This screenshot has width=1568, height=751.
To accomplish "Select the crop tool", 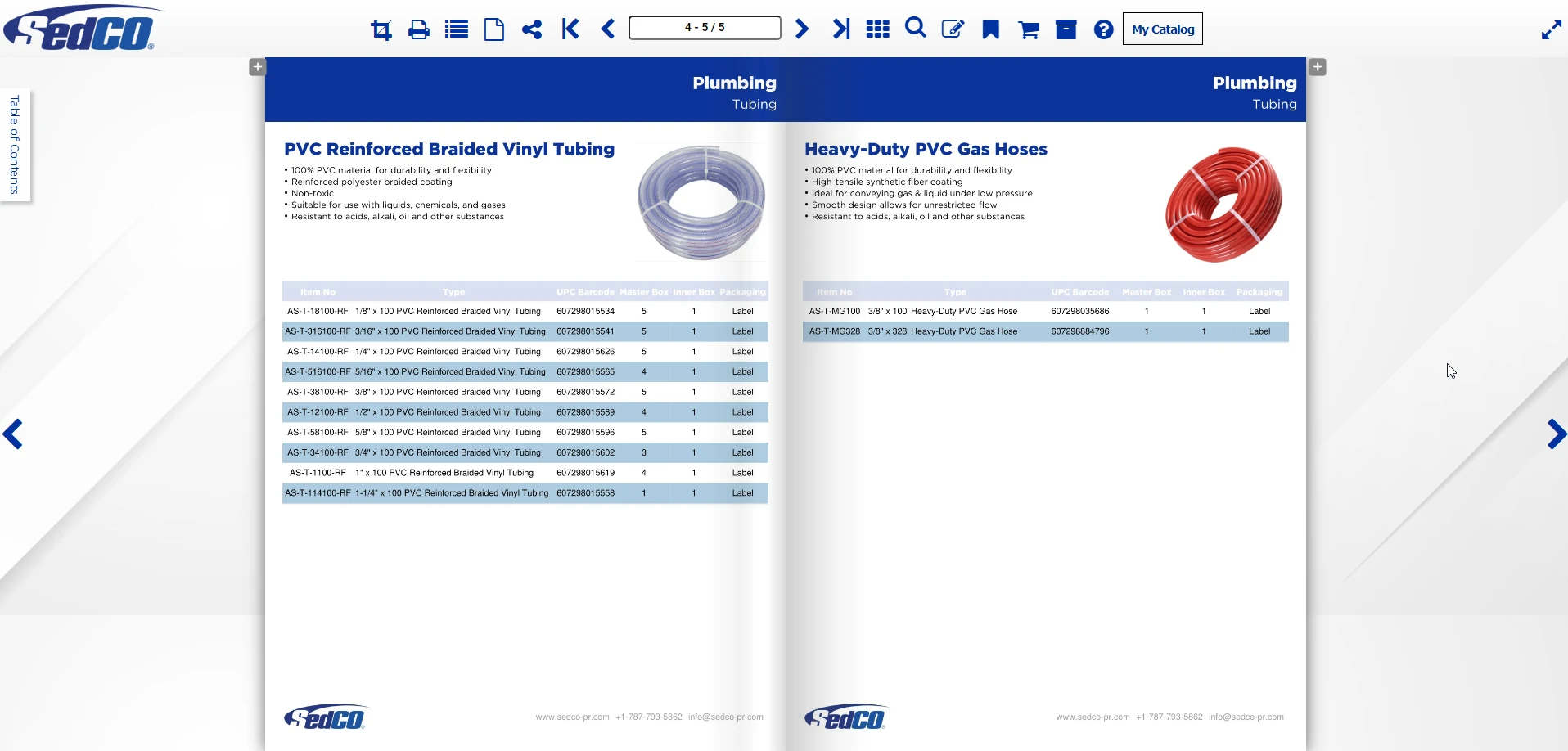I will [380, 28].
